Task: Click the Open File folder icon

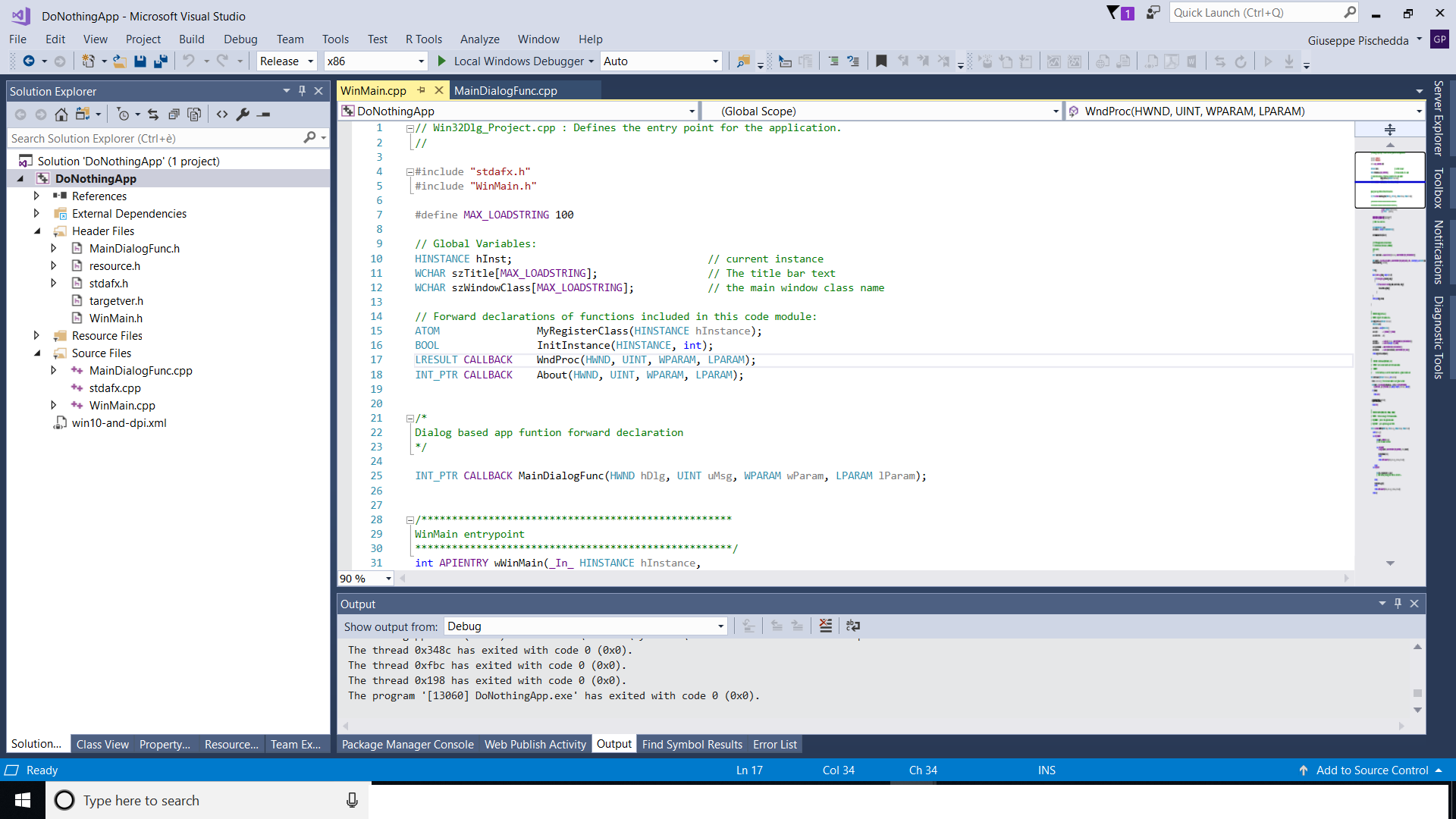Action: pyautogui.click(x=120, y=61)
